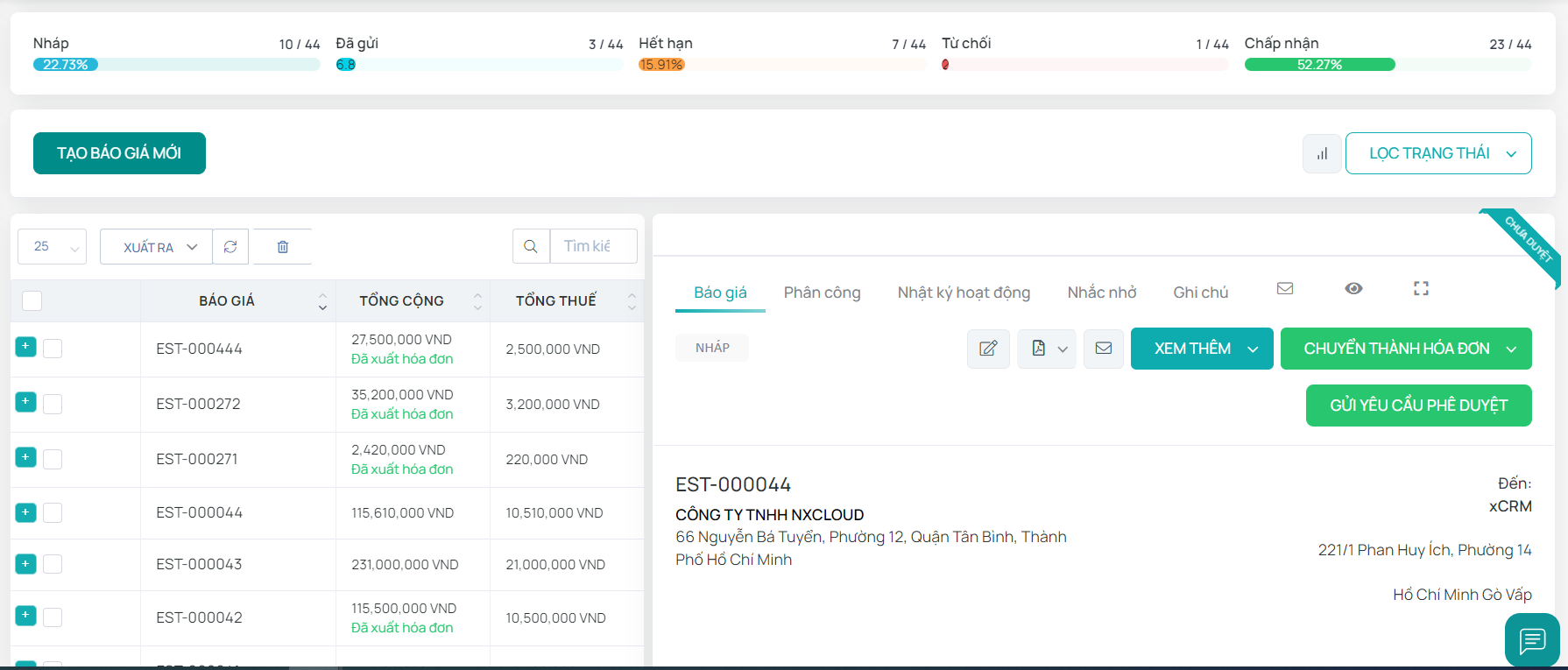
Task: Open the 25 rows-per-page dropdown
Action: (x=52, y=247)
